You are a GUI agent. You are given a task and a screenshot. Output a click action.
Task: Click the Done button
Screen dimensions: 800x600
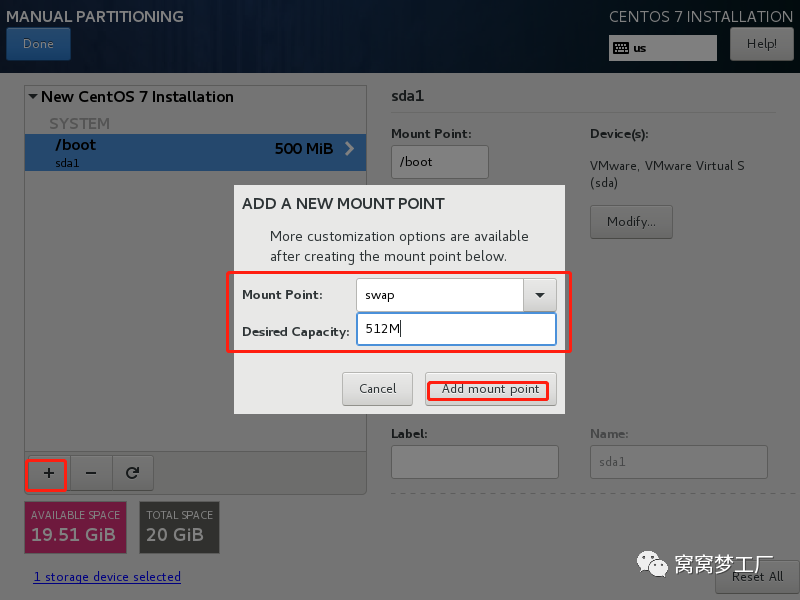click(x=38, y=44)
